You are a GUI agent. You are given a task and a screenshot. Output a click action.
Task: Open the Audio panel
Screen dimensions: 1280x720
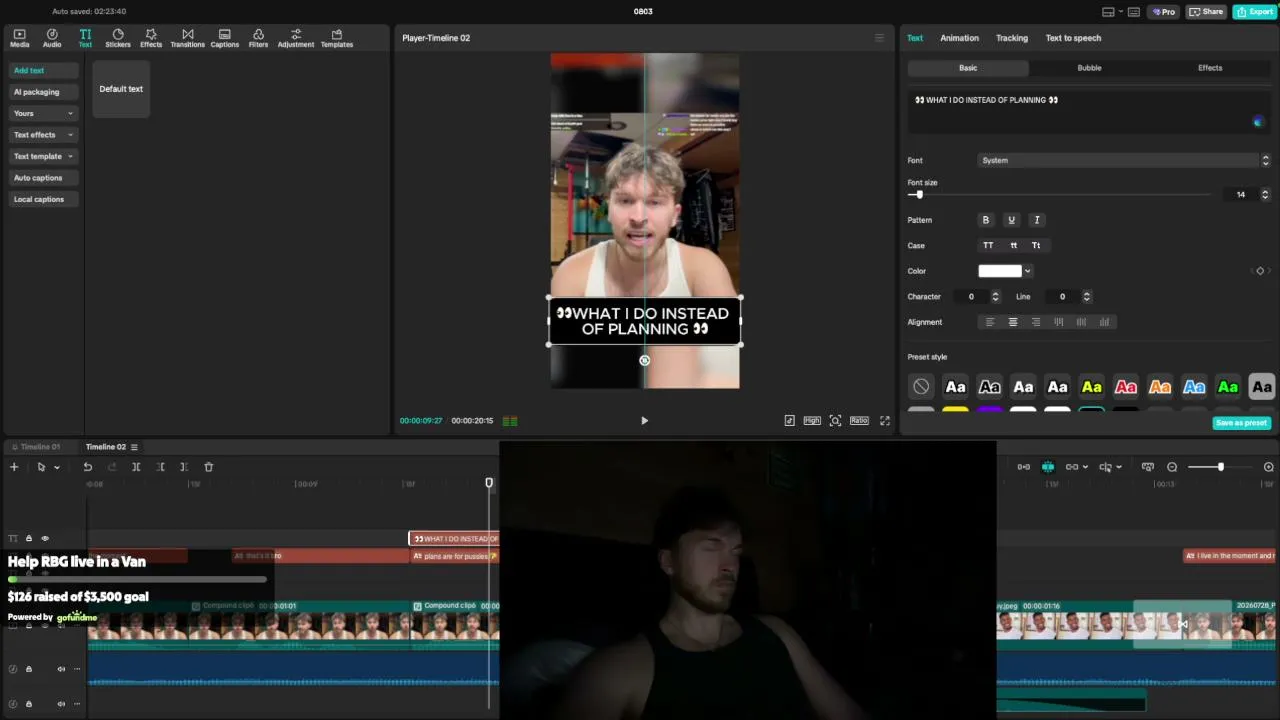52,38
